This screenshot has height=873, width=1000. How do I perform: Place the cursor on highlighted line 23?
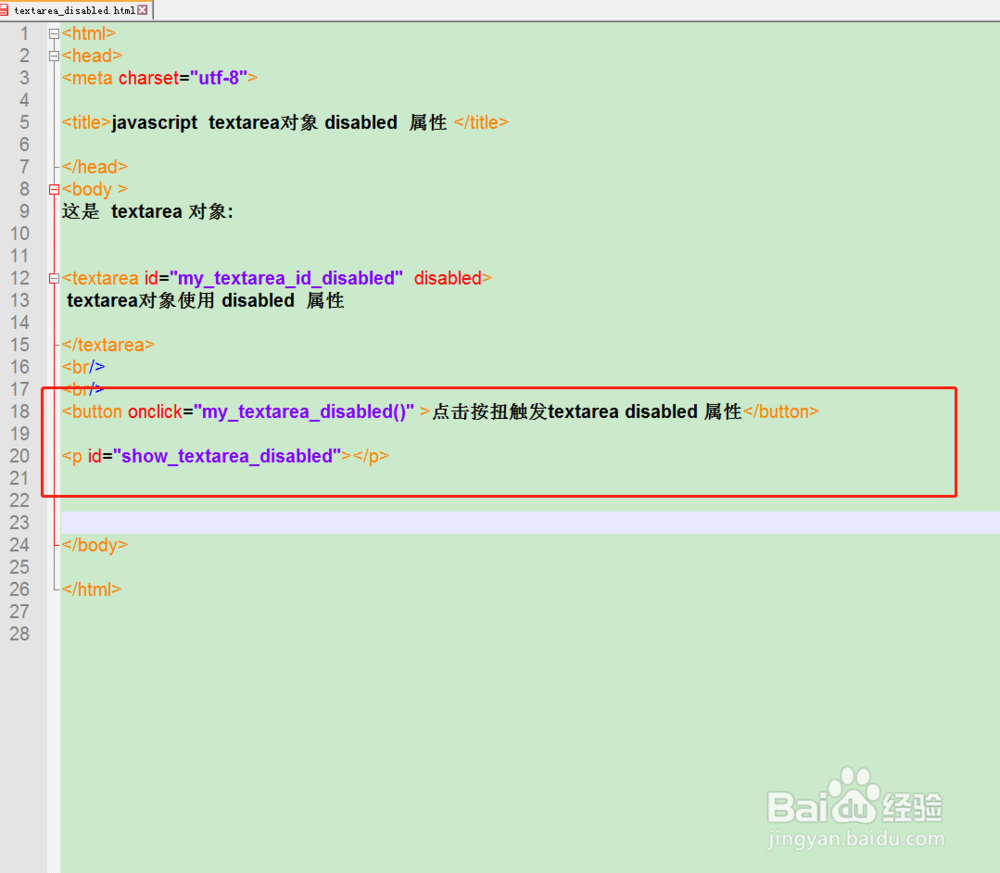[x=530, y=522]
